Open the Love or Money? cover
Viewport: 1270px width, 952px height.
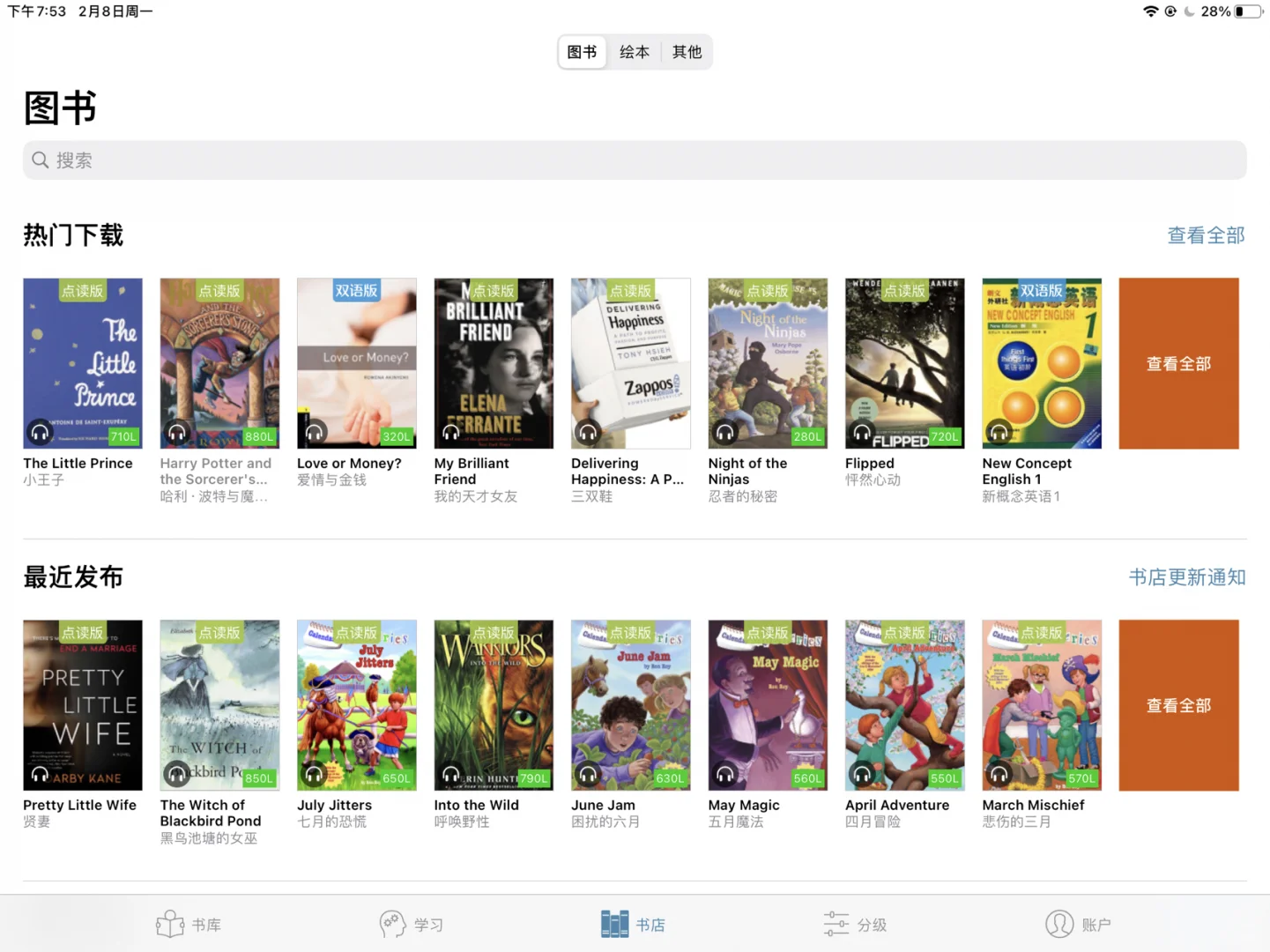[357, 363]
